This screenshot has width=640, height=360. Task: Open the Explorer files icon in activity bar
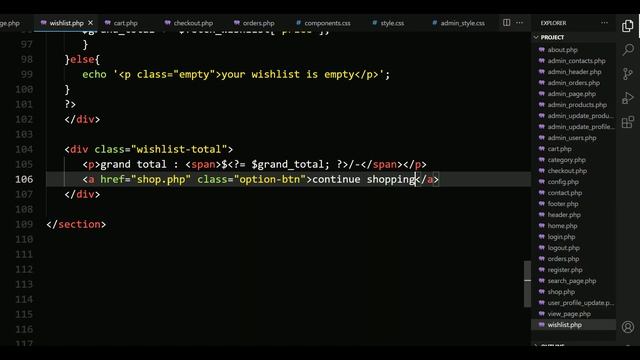point(628,26)
